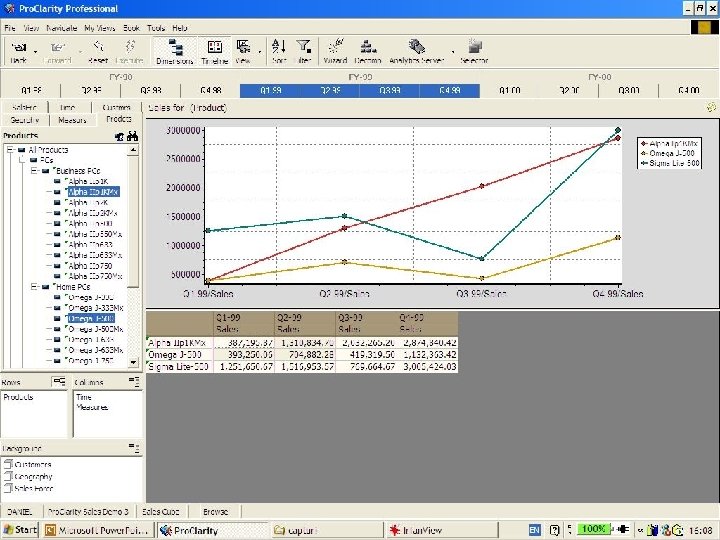Select the Alpha IIp750 tree item
The height and width of the screenshot is (540, 720).
(90, 265)
